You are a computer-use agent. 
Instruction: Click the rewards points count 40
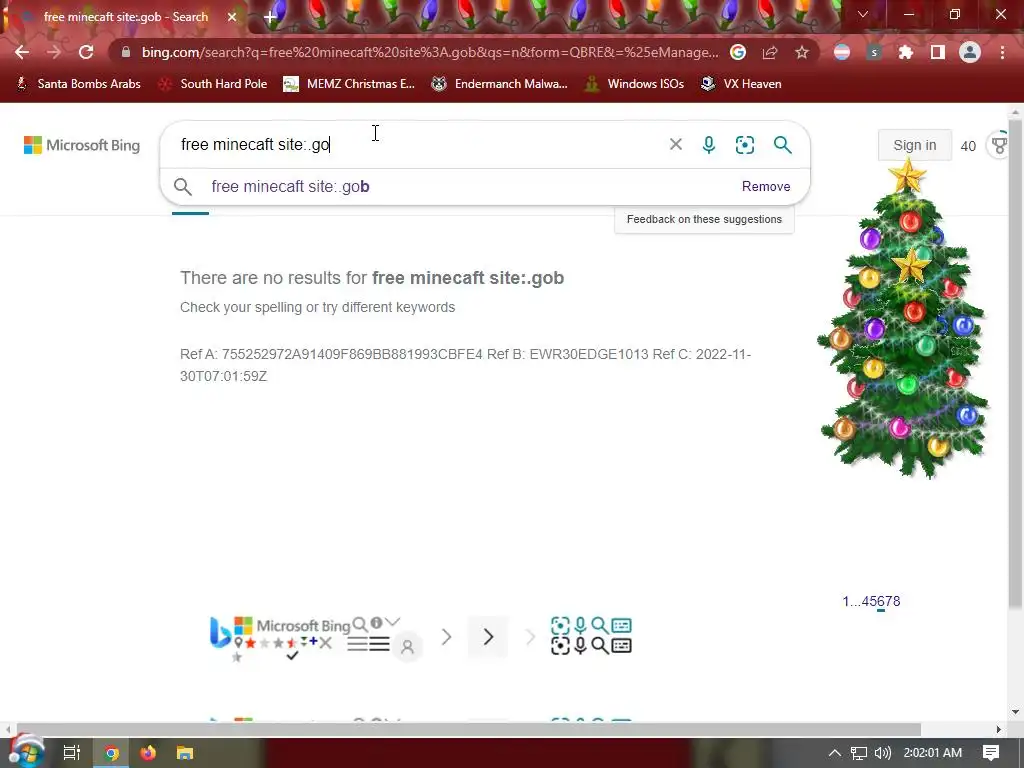tap(968, 146)
